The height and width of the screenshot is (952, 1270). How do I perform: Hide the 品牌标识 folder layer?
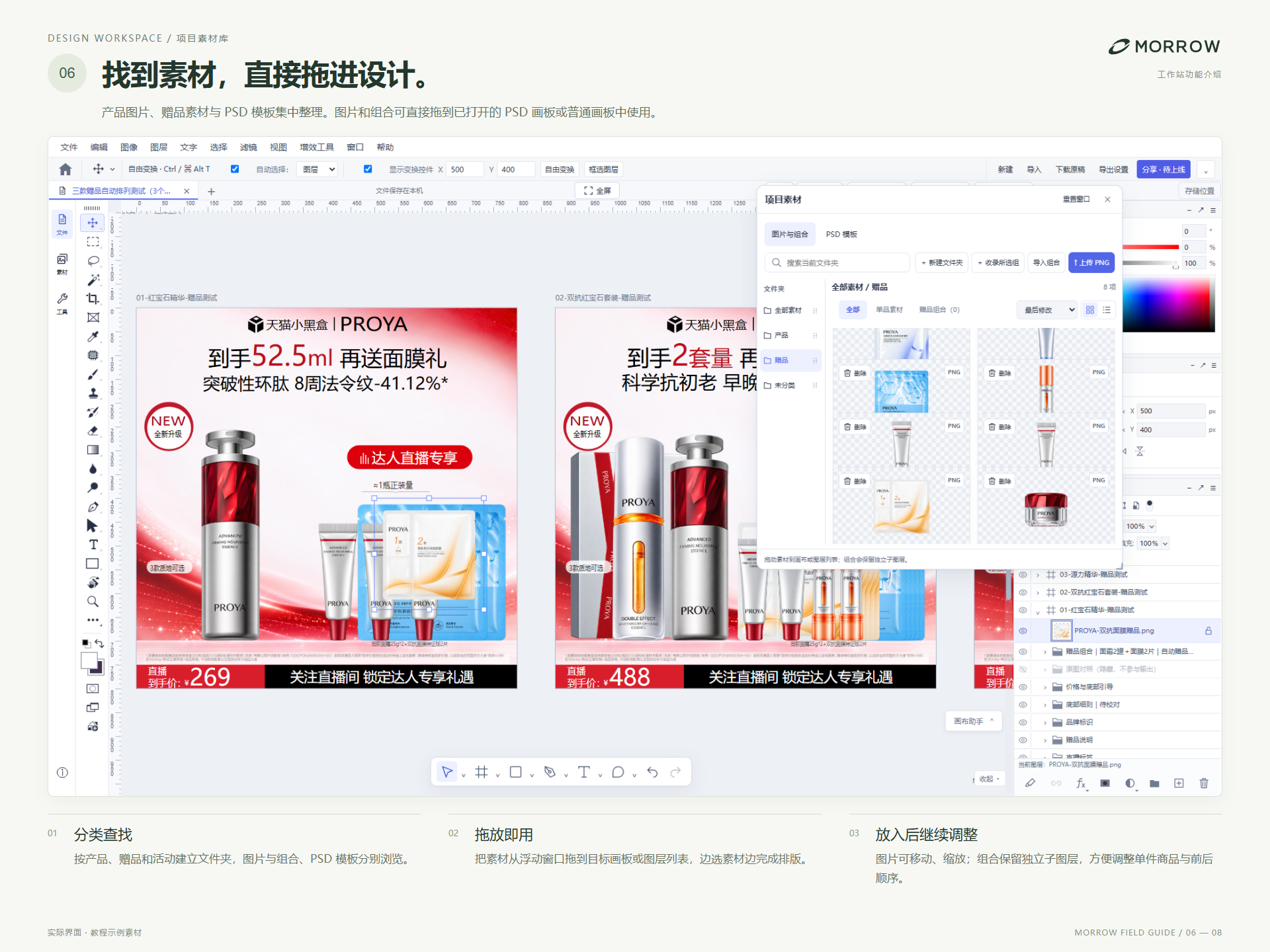1023,722
